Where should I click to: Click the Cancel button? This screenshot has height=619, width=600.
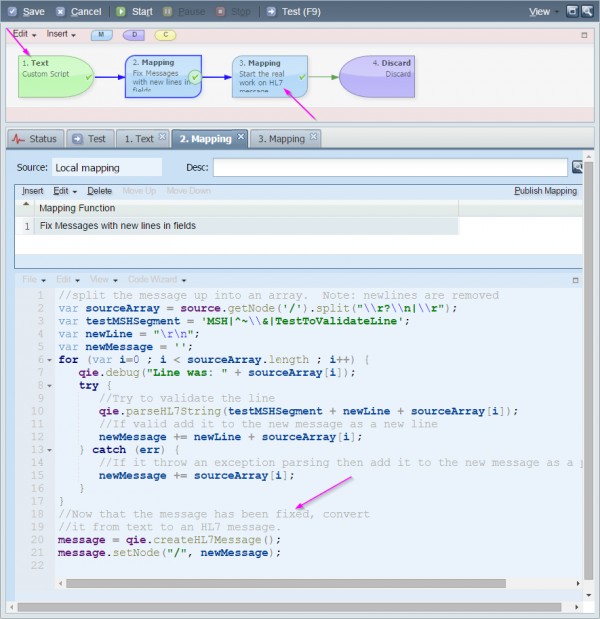[x=79, y=11]
